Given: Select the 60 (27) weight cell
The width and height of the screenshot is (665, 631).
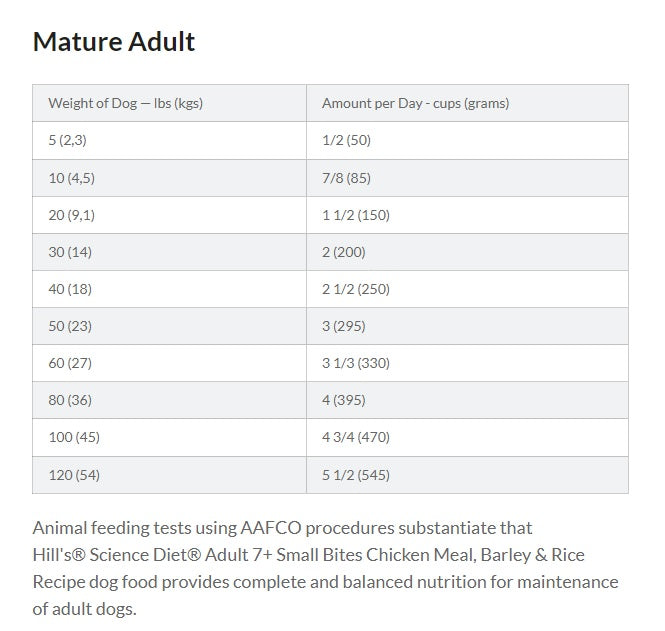Looking at the screenshot, I should pyautogui.click(x=169, y=363).
